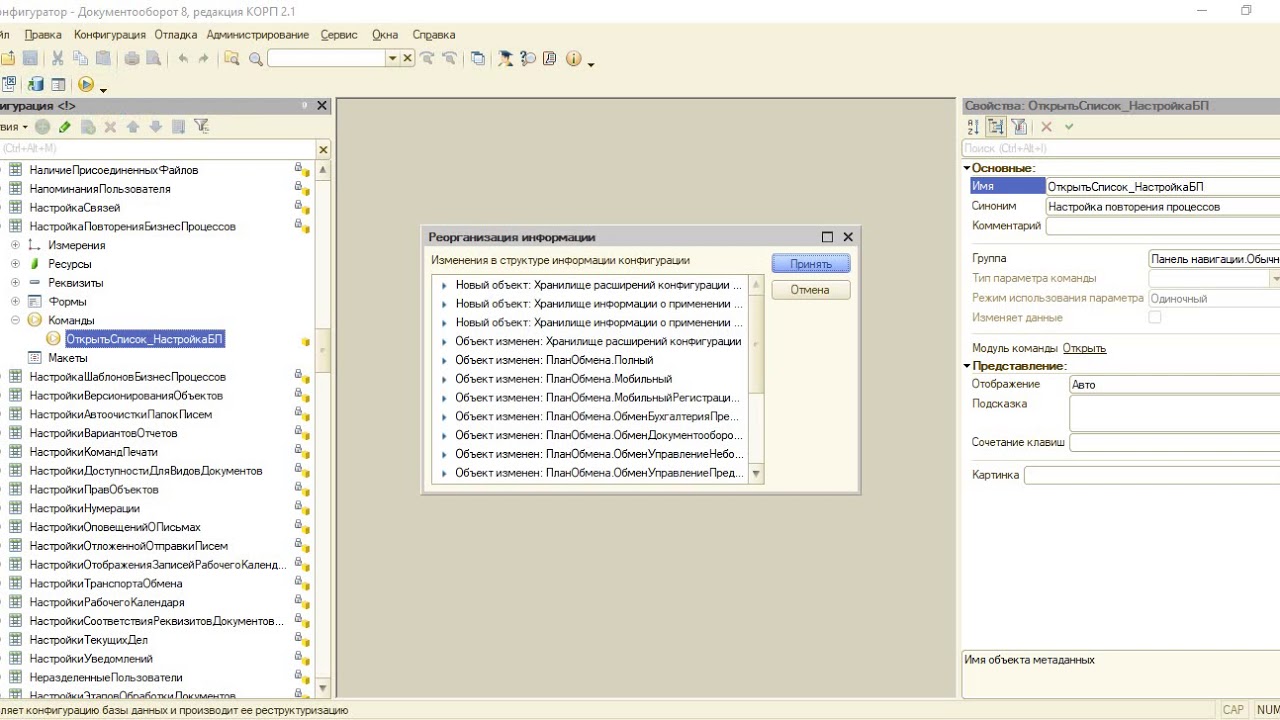
Task: Open the windows list icon in the toolbar
Action: [478, 59]
